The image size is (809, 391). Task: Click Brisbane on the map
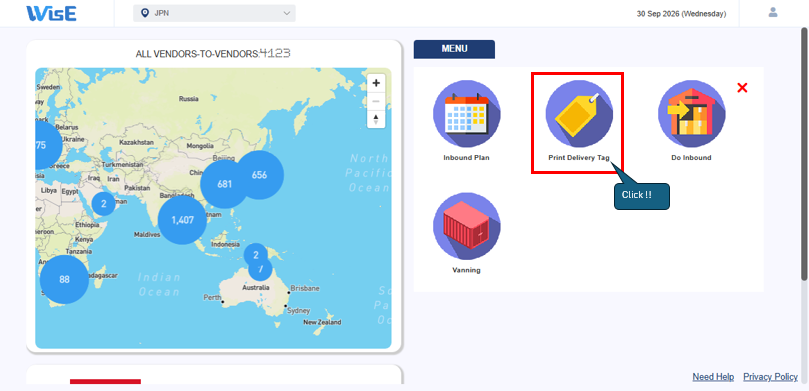coord(305,288)
